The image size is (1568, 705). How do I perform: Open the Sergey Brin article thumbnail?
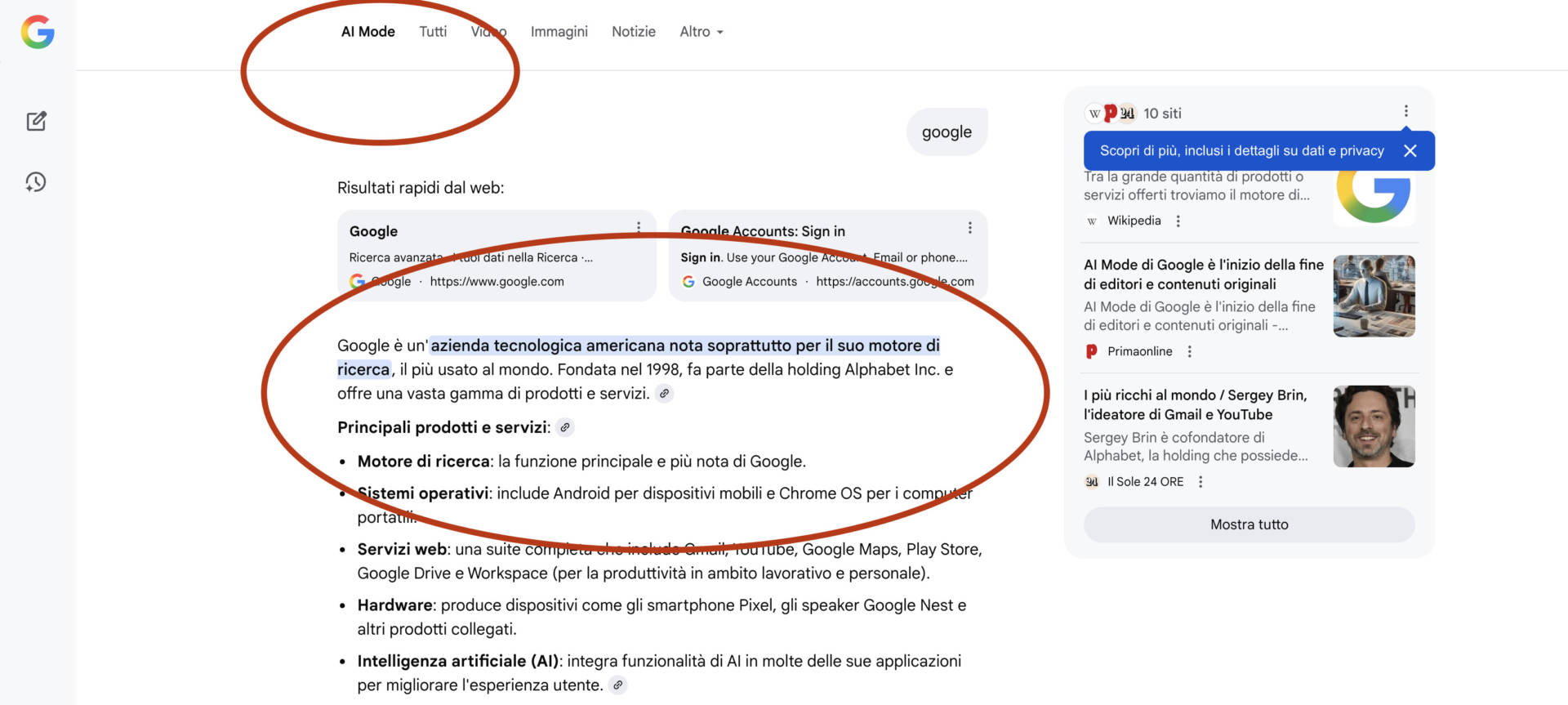pyautogui.click(x=1374, y=426)
